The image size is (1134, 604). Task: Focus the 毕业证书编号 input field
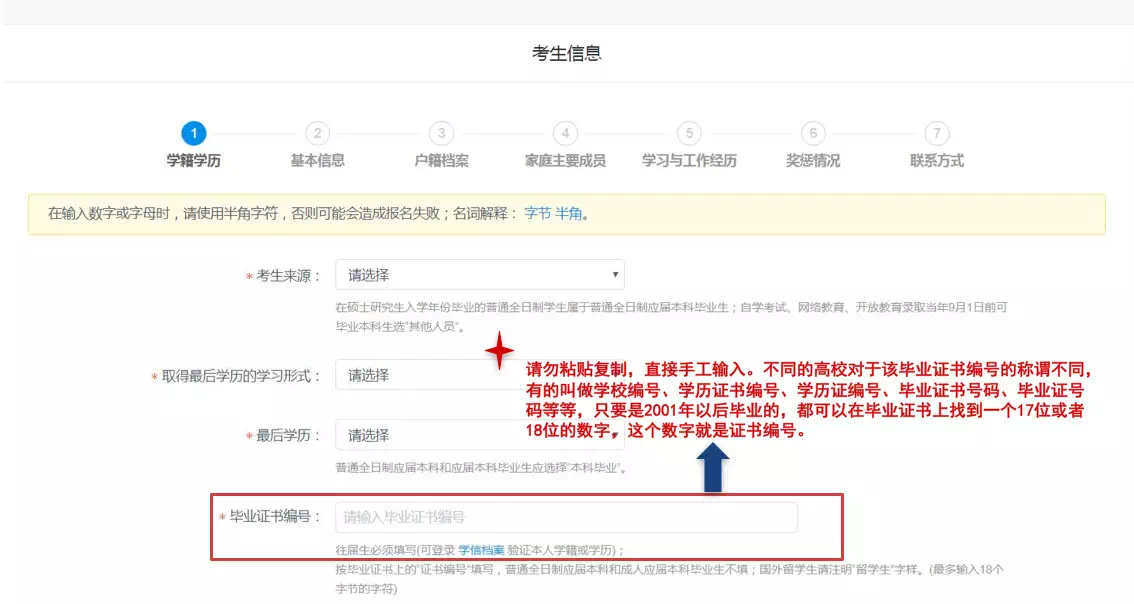[x=566, y=517]
